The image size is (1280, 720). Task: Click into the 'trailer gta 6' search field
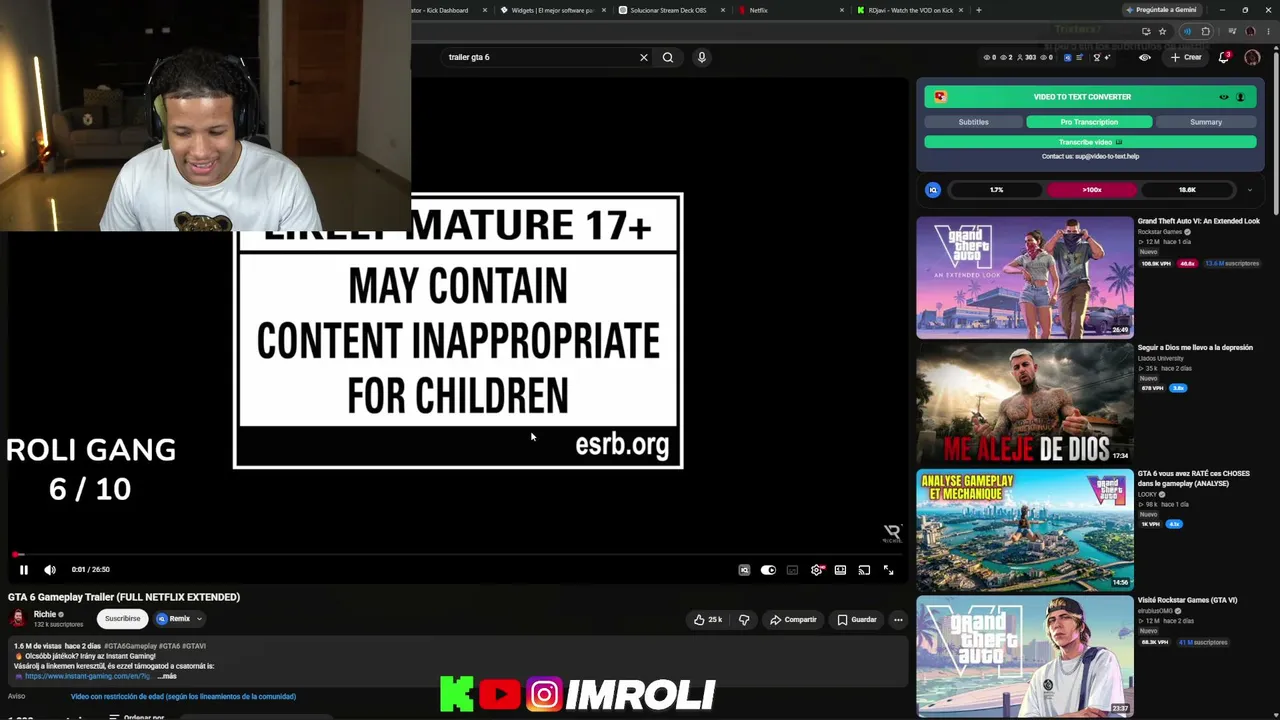point(540,57)
